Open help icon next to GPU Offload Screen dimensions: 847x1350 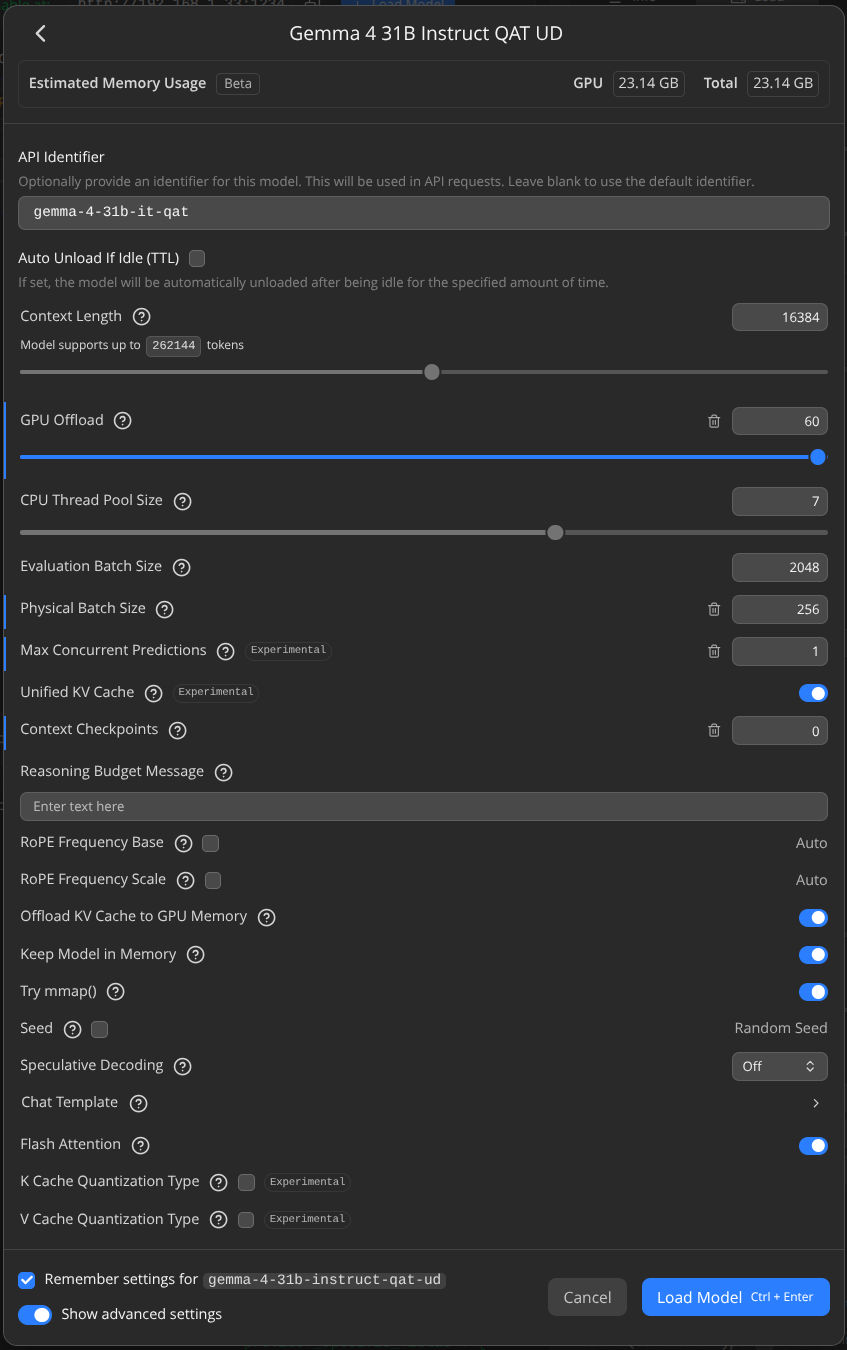tap(123, 421)
